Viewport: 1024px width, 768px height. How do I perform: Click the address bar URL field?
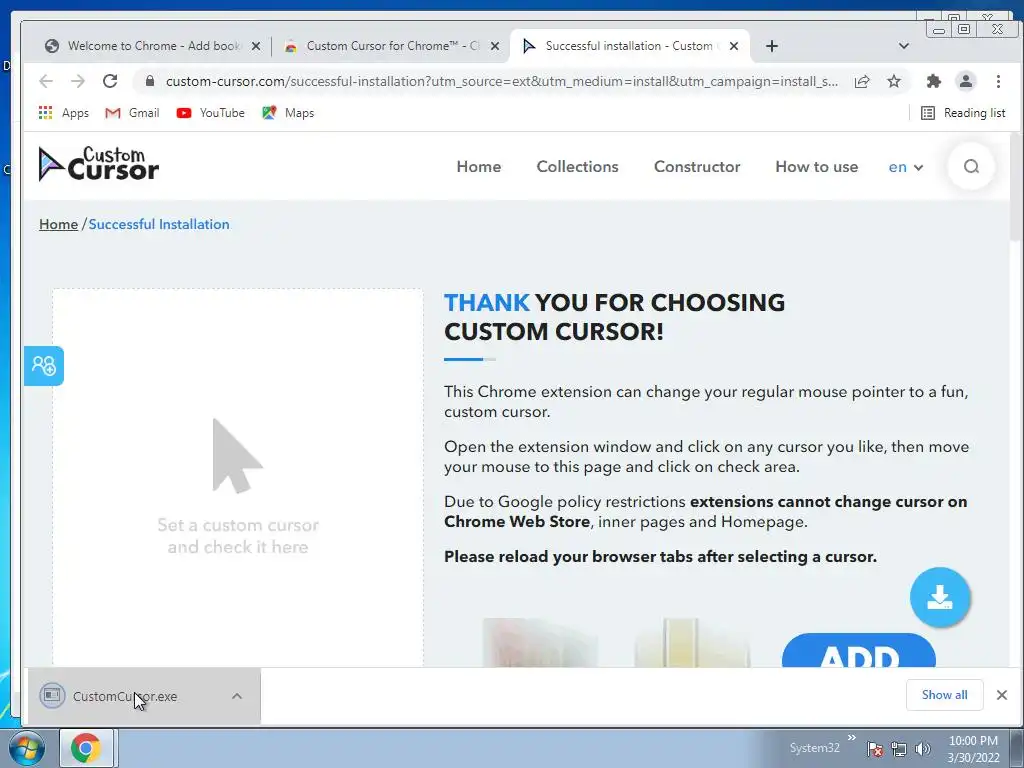coord(502,81)
